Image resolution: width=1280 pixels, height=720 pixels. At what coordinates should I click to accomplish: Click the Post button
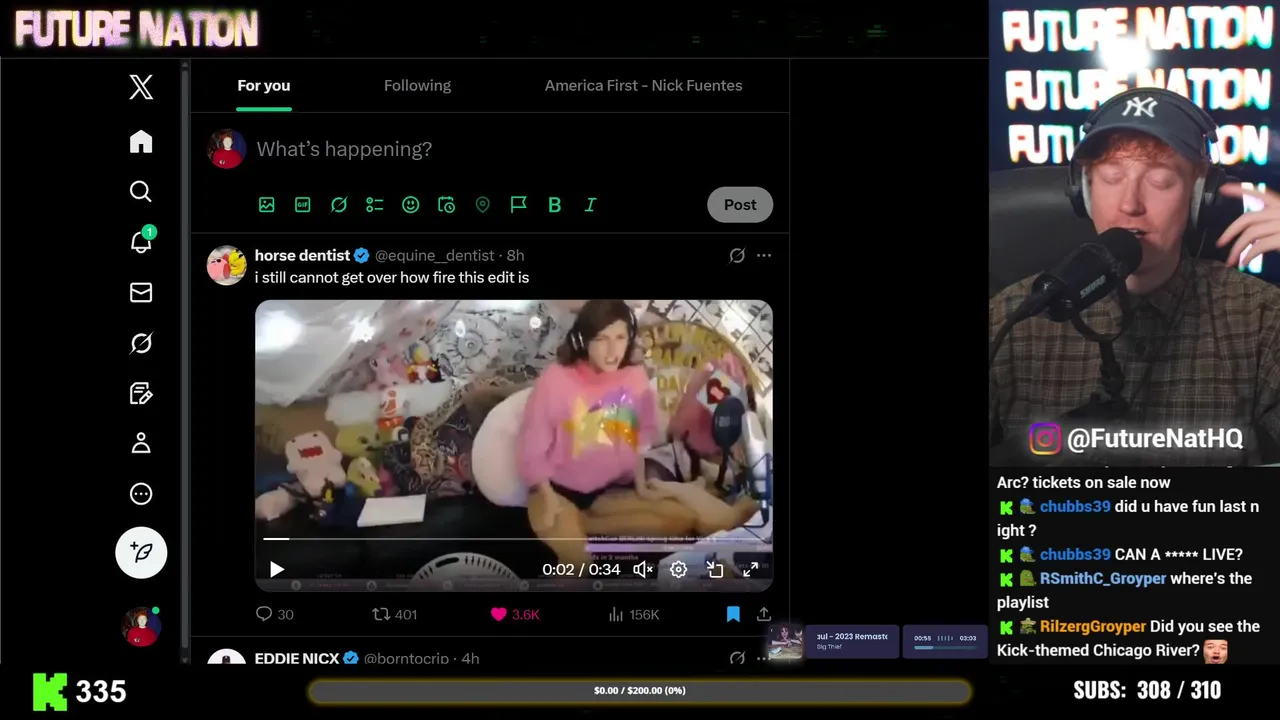(x=740, y=204)
